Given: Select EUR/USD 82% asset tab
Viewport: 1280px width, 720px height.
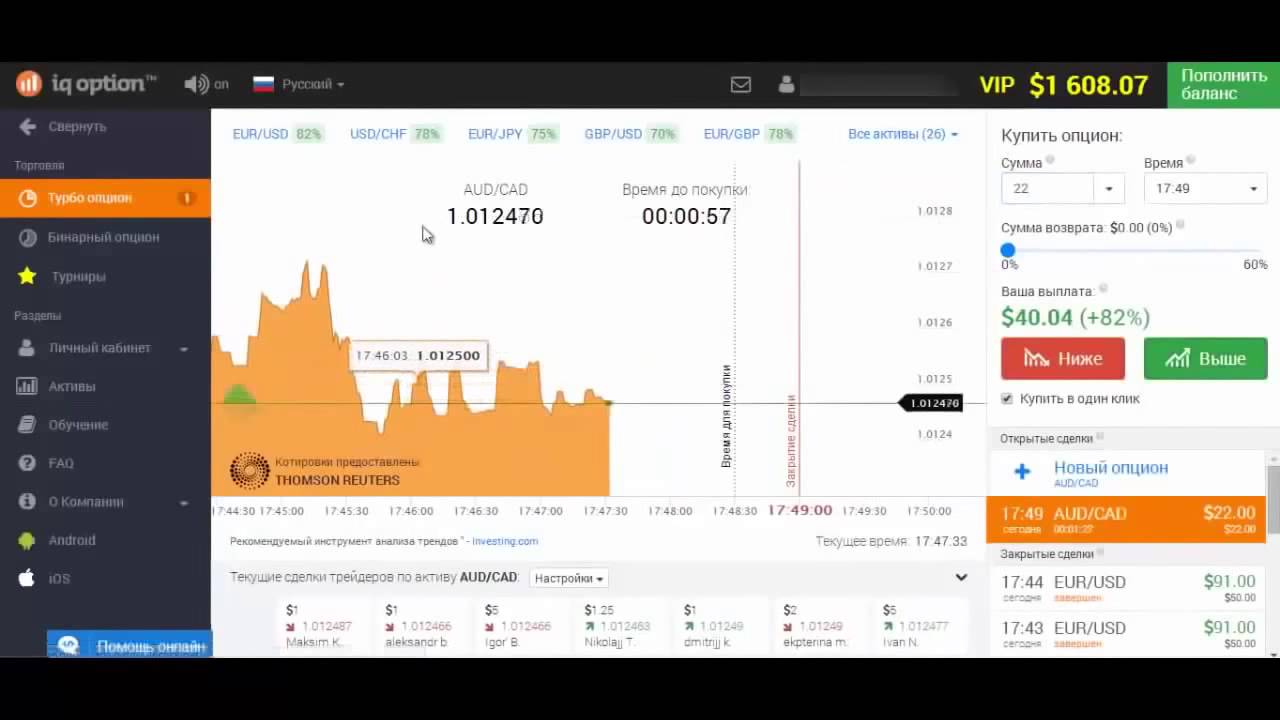Looking at the screenshot, I should pyautogui.click(x=277, y=134).
